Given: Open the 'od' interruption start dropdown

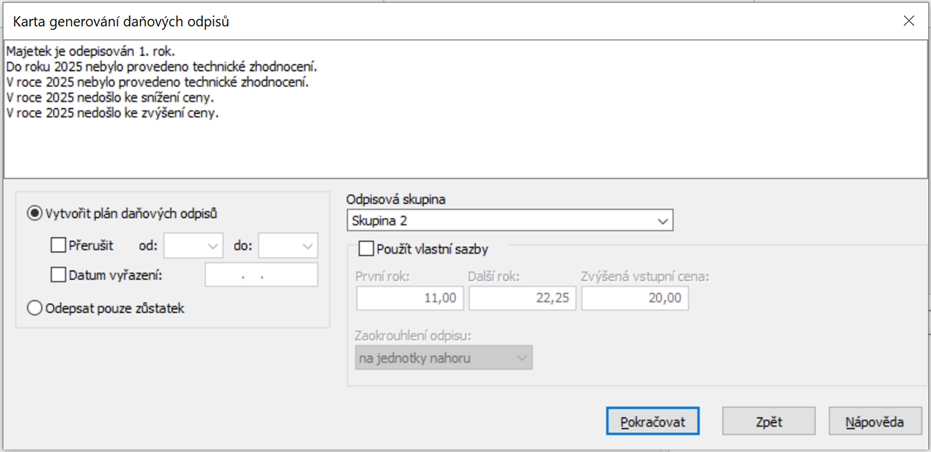Looking at the screenshot, I should coord(193,245).
